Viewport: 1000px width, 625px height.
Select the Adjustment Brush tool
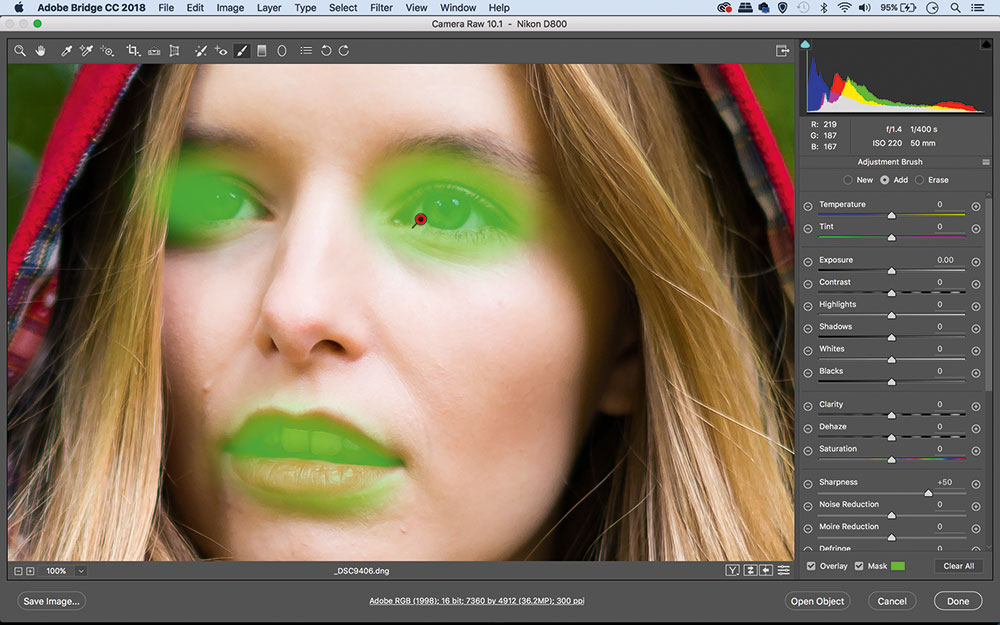click(x=242, y=50)
